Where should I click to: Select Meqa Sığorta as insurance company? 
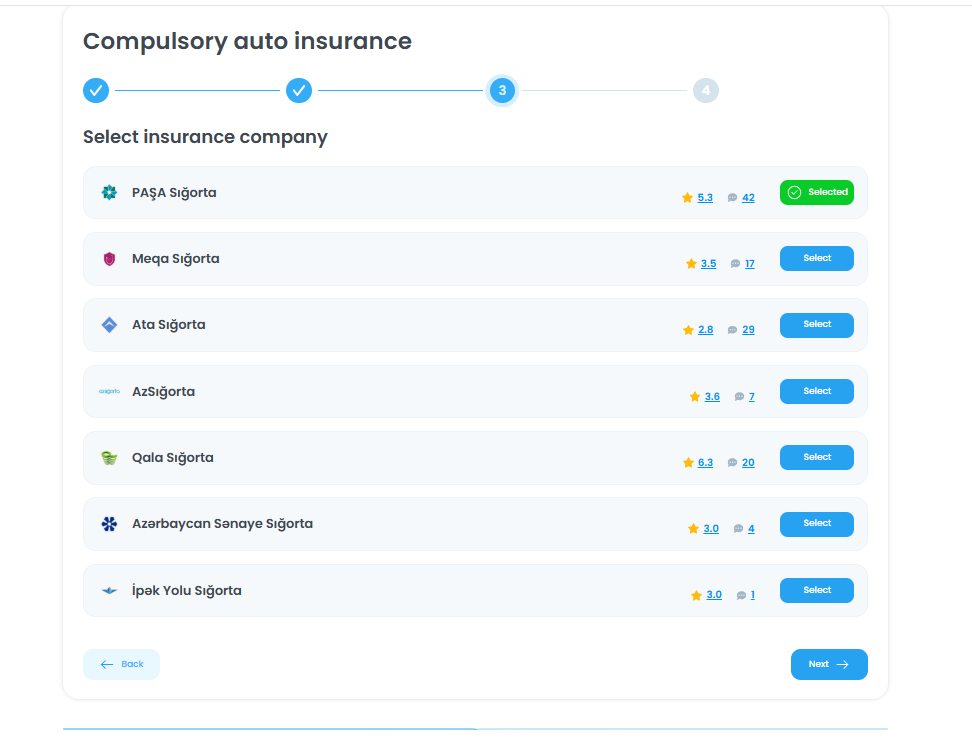click(816, 258)
